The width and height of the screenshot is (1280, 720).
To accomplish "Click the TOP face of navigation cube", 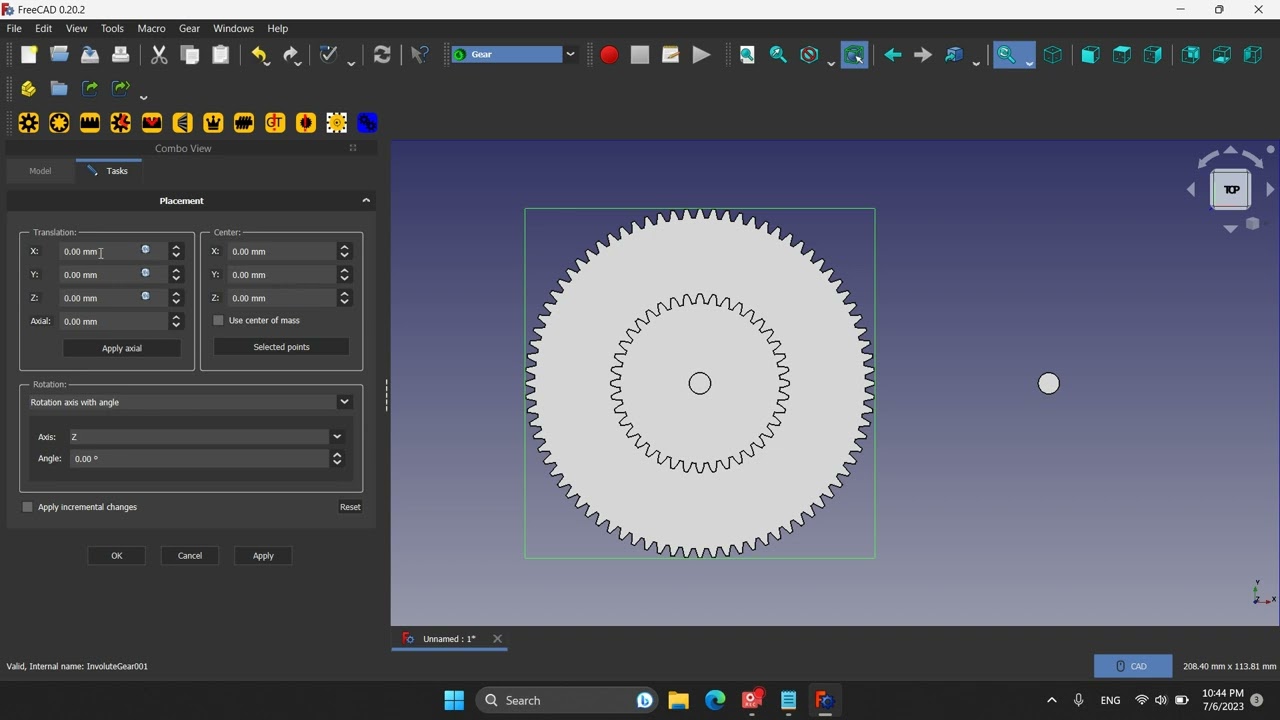I will pos(1231,190).
